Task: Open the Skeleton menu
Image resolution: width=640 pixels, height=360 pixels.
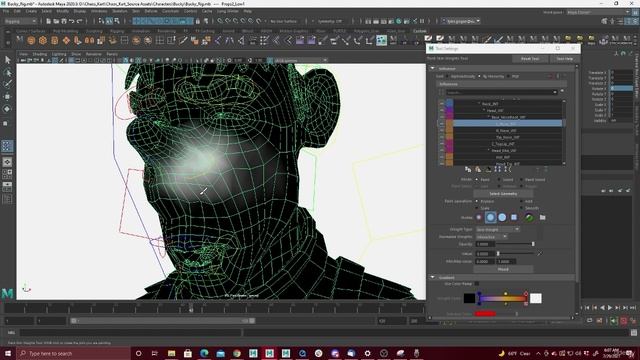Action: point(120,11)
